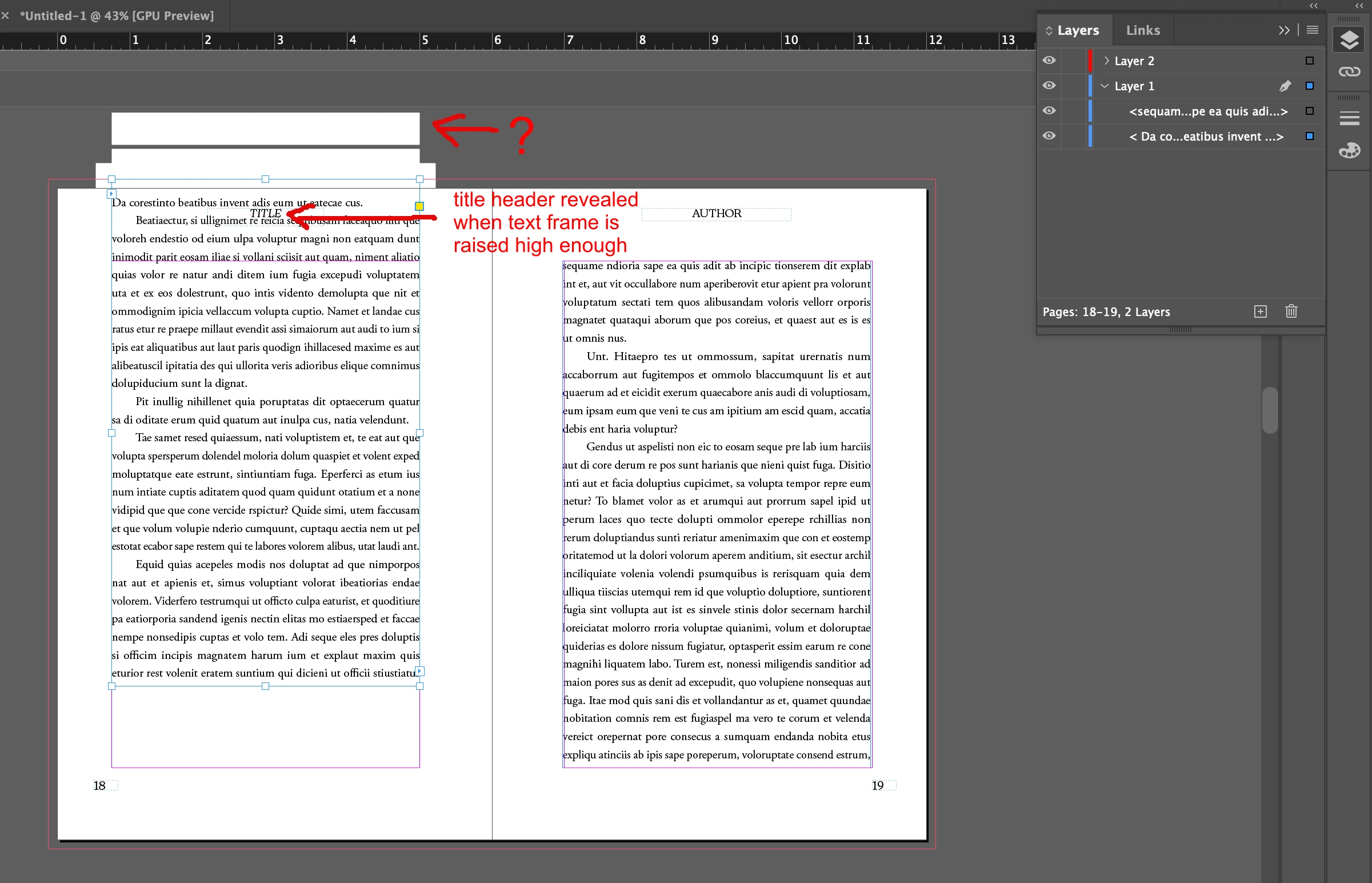Screen dimensions: 1372x883
Task: Click the yellow anchor square on text frame
Action: [x=419, y=206]
